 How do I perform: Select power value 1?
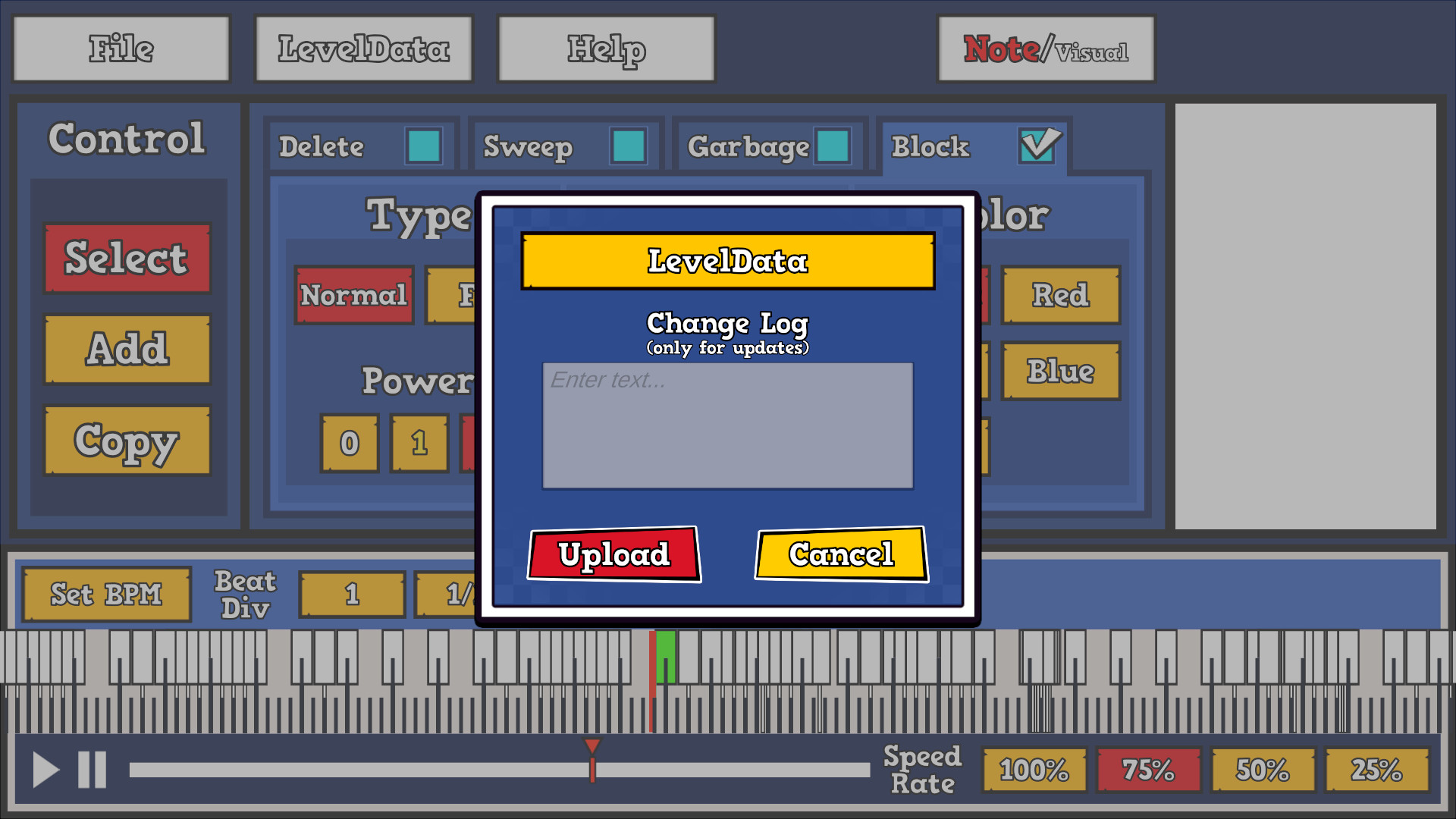point(419,444)
